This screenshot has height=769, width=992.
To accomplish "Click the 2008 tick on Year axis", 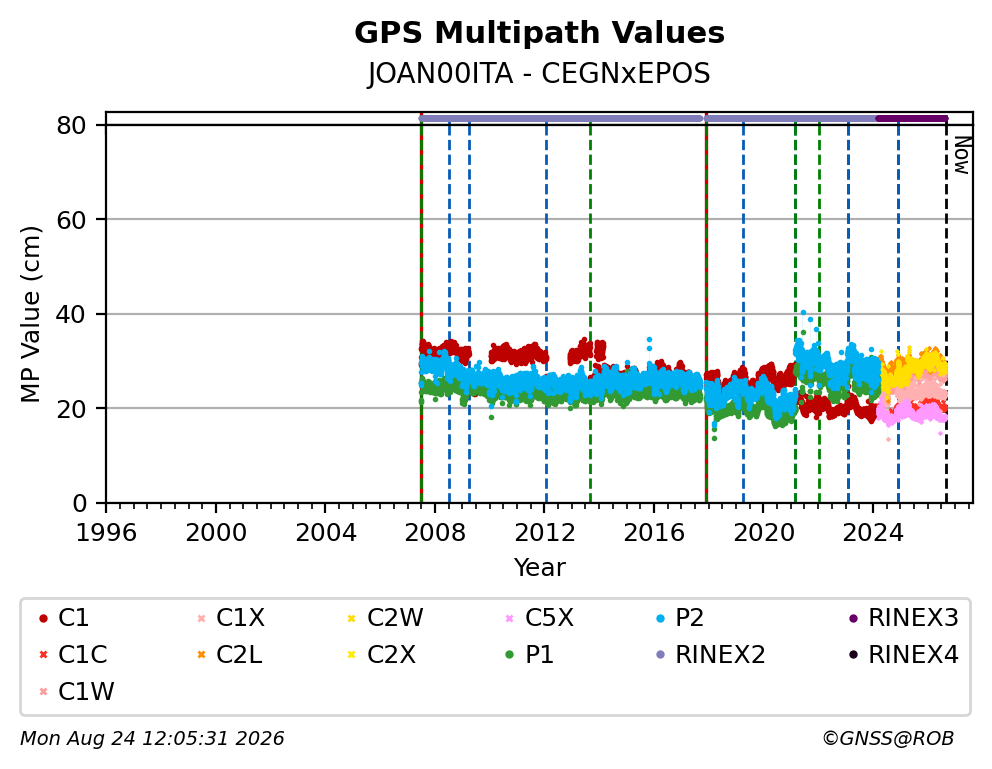I will [435, 533].
